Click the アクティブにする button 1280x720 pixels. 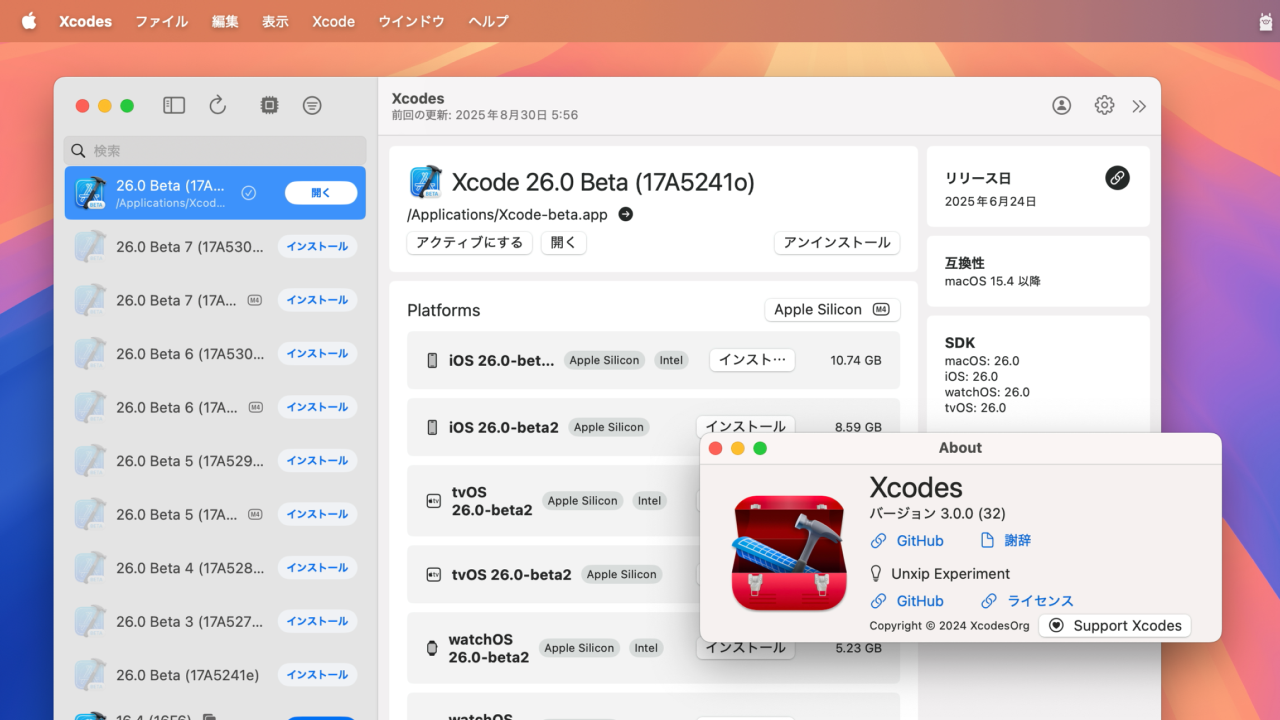coord(469,243)
